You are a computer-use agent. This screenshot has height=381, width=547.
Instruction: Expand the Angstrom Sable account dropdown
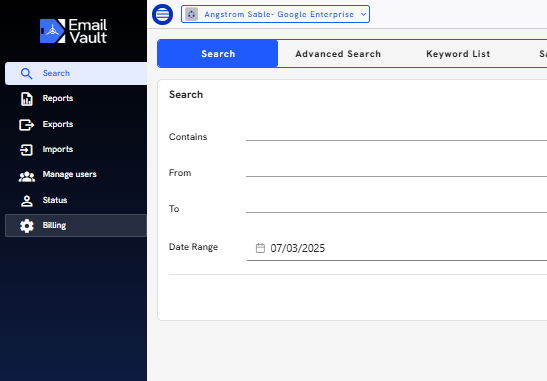click(x=275, y=14)
